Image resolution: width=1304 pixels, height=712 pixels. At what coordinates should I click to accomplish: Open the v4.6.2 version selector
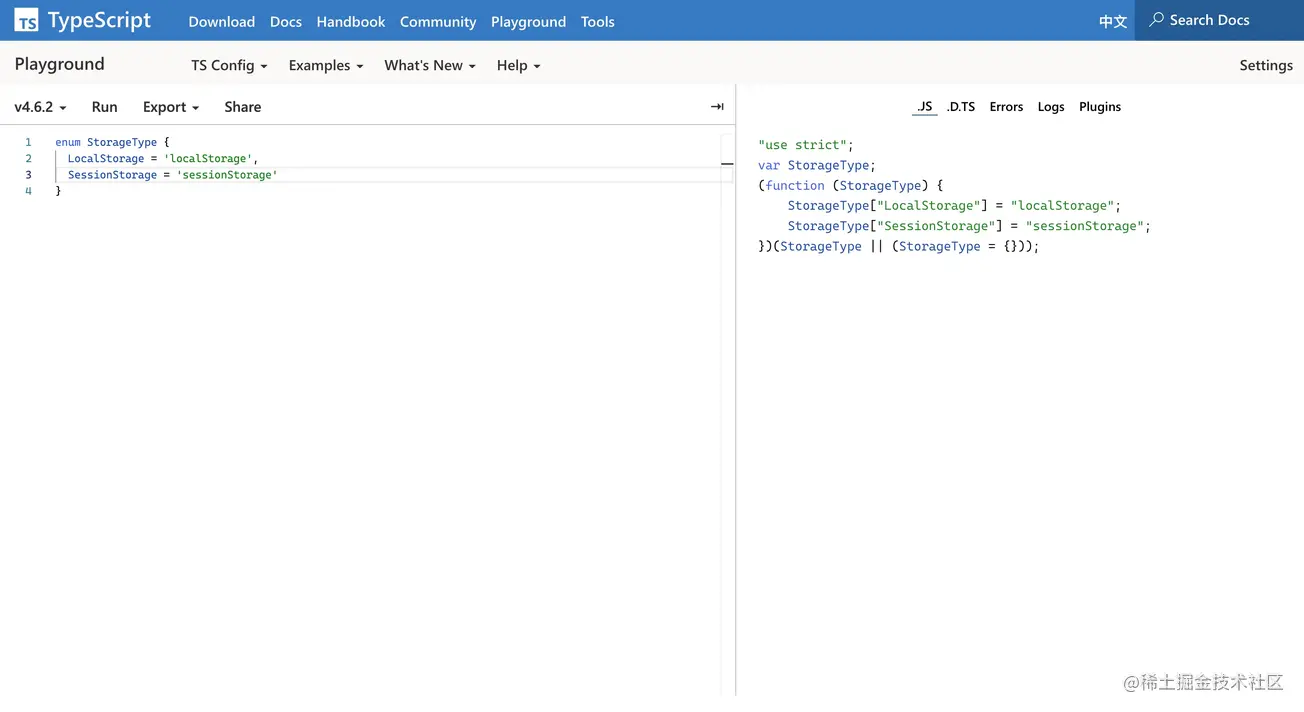(x=40, y=107)
